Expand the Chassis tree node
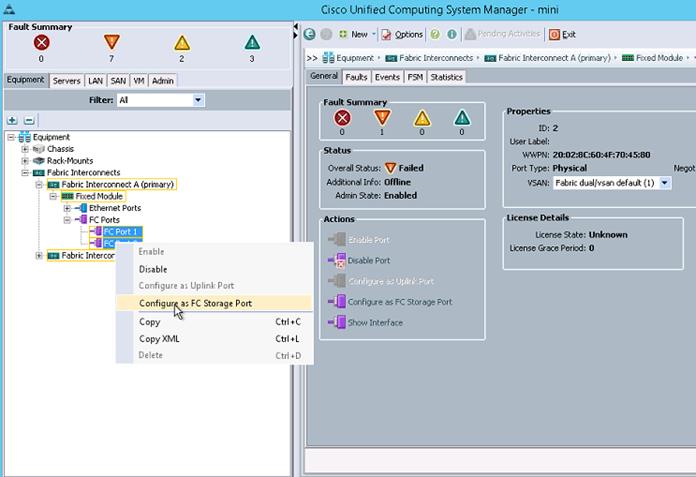The height and width of the screenshot is (477, 696). pos(25,149)
